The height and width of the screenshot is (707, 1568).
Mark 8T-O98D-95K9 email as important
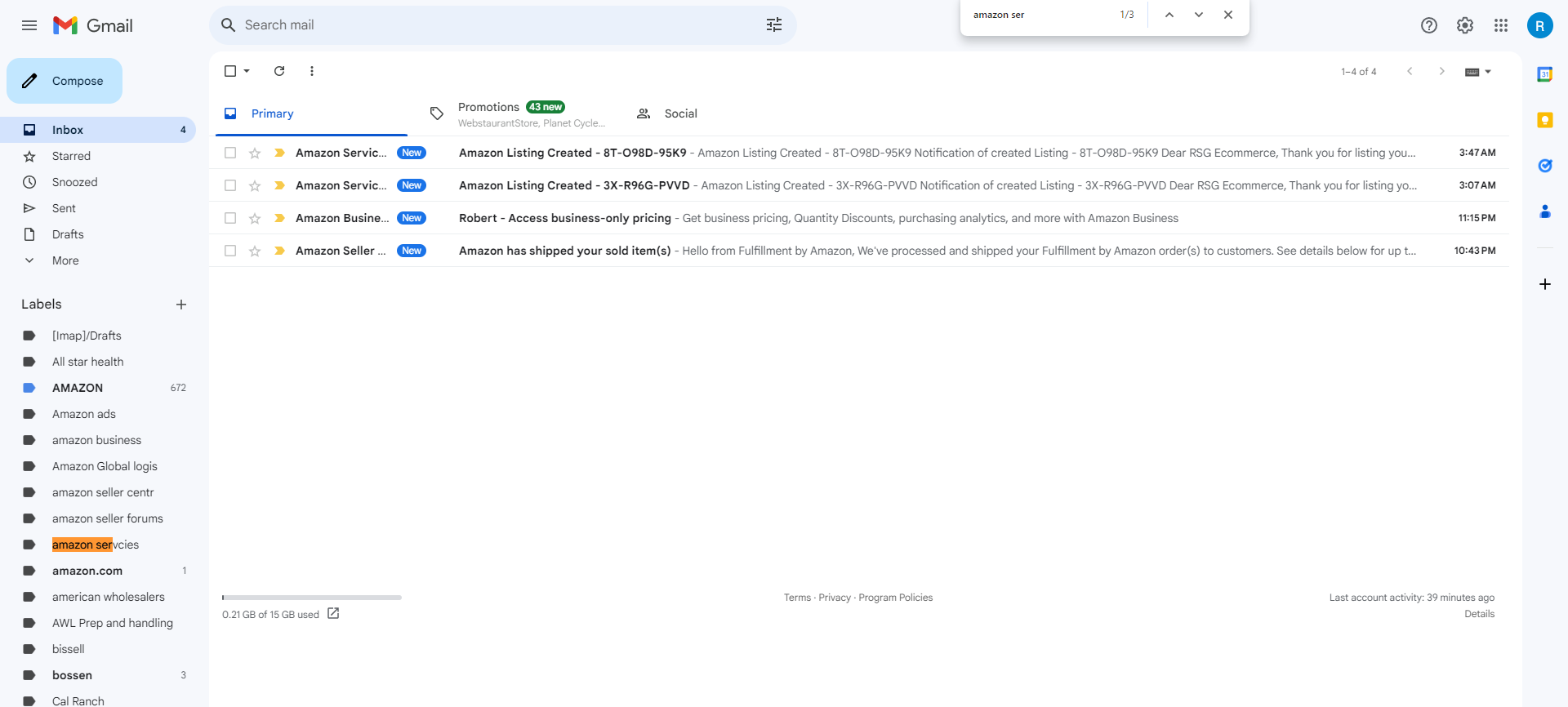[279, 153]
